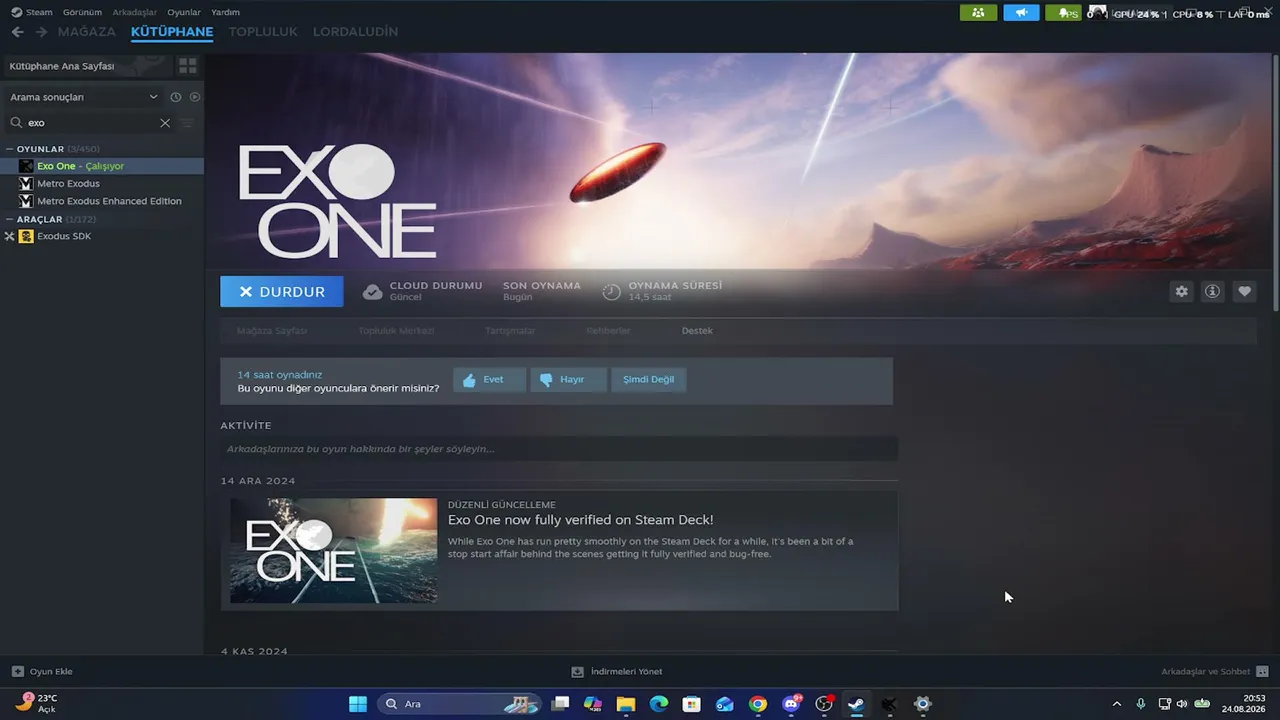Click Hayır to not recommend
Image resolution: width=1280 pixels, height=720 pixels.
pyautogui.click(x=568, y=380)
